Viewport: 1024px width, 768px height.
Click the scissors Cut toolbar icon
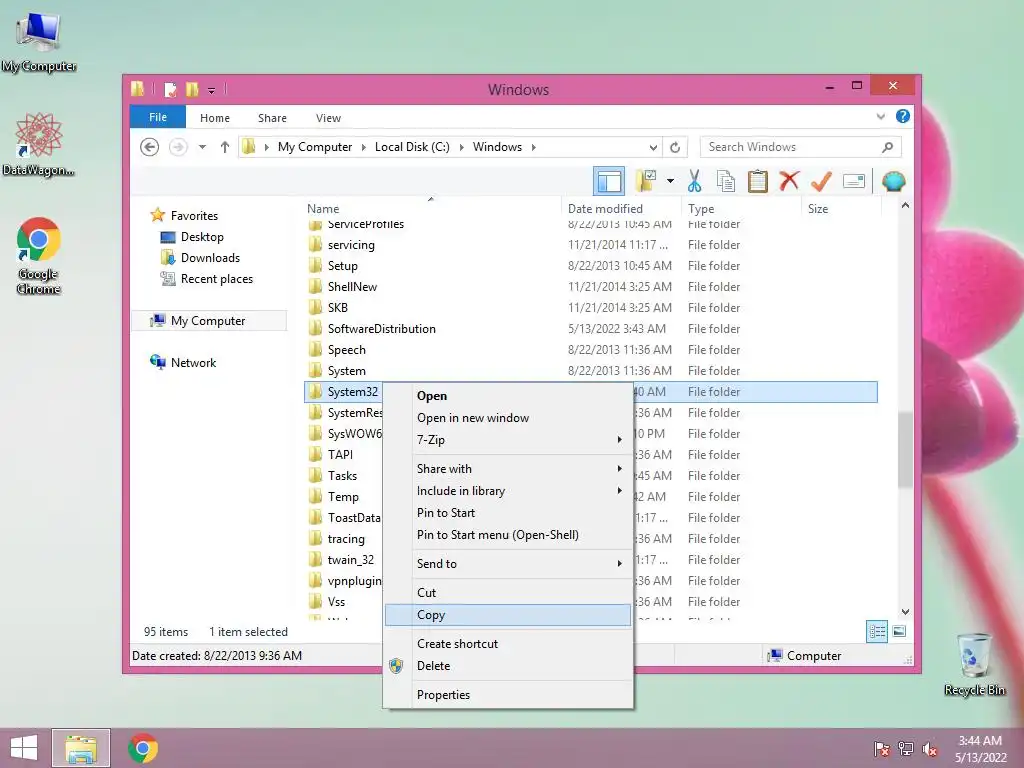(x=694, y=181)
